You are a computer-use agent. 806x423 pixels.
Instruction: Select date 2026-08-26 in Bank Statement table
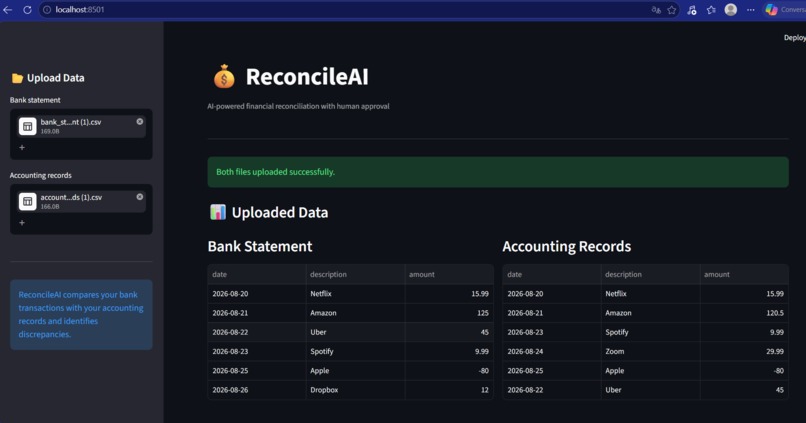257,390
